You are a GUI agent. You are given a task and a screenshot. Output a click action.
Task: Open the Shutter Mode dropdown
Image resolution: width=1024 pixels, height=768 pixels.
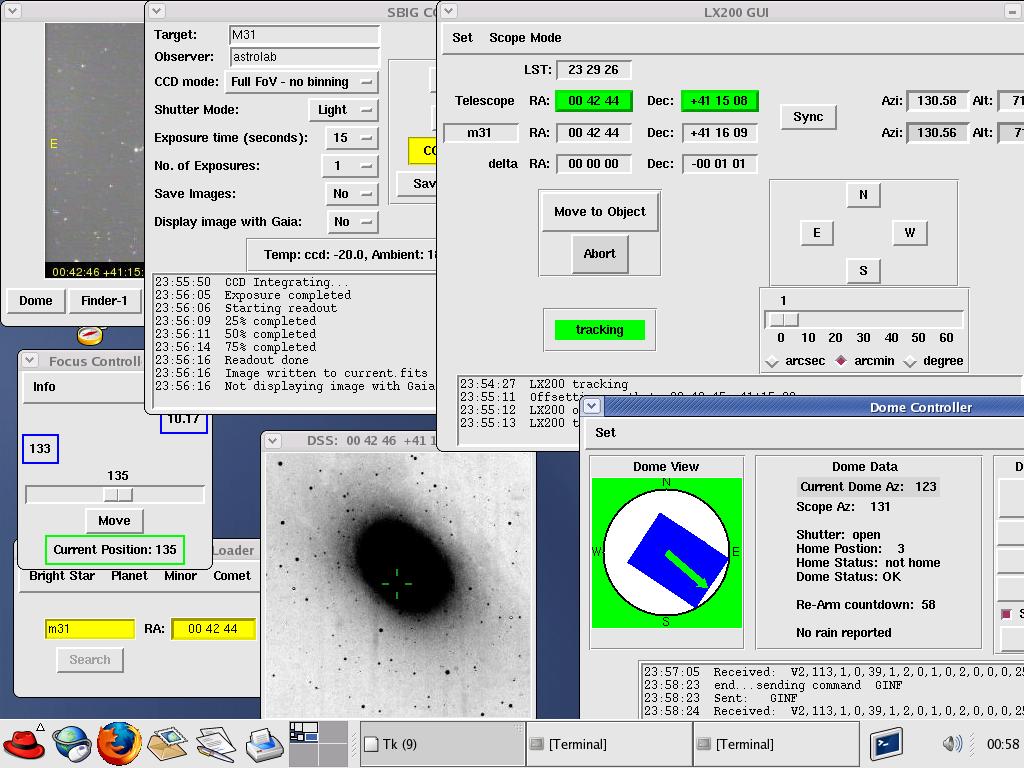coord(345,110)
